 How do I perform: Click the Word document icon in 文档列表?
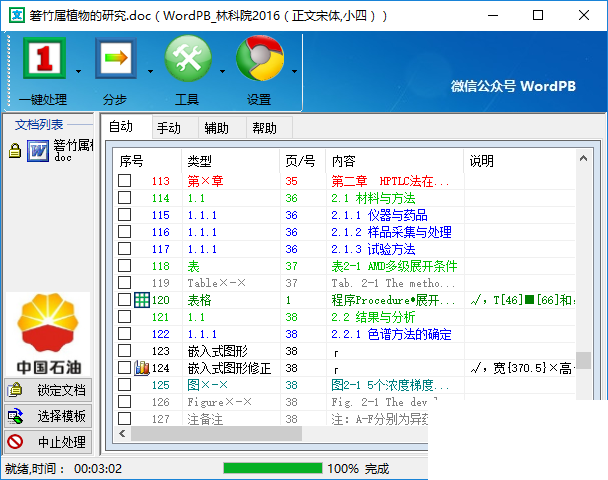[x=38, y=150]
